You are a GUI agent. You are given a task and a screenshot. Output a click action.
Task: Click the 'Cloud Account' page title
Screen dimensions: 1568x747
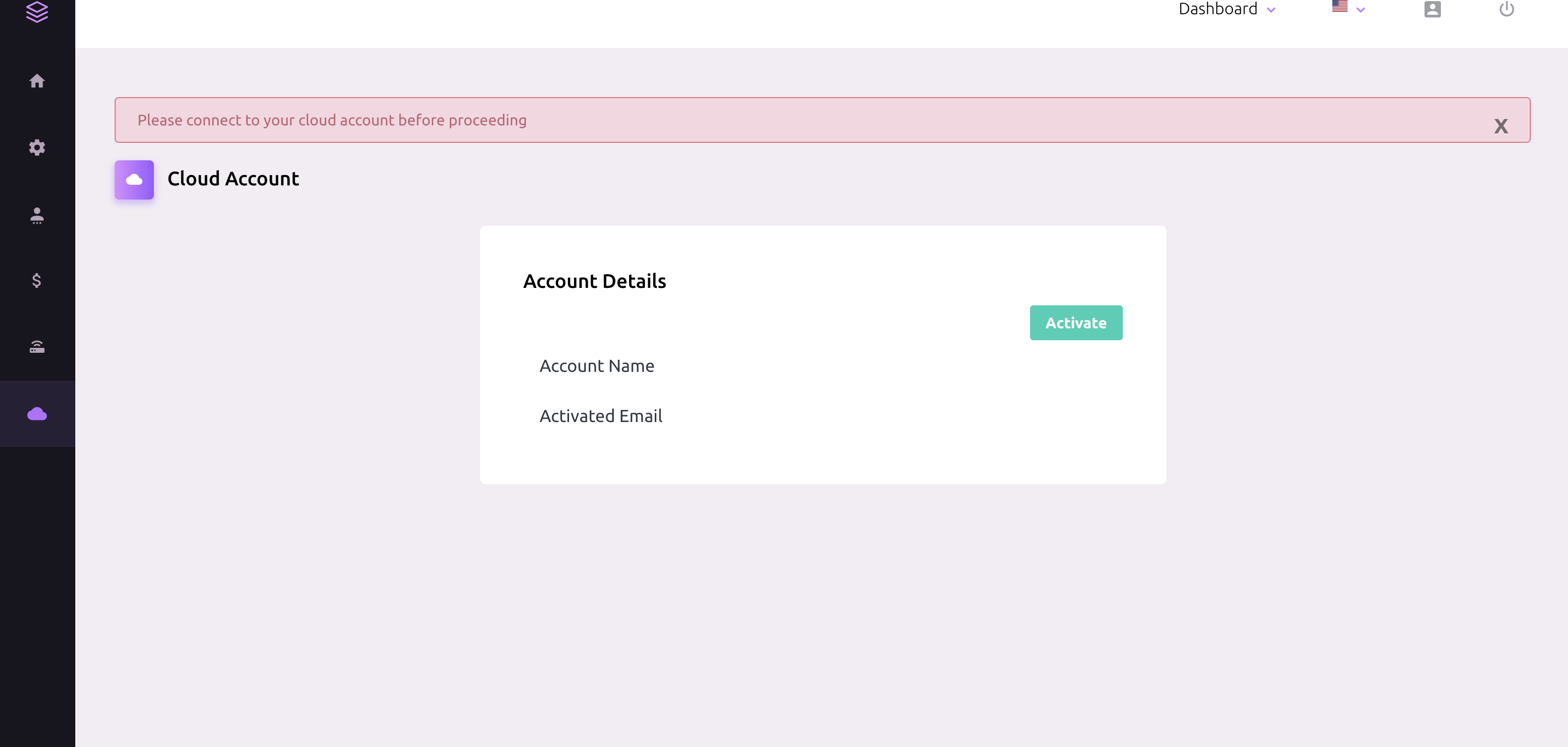click(x=233, y=179)
